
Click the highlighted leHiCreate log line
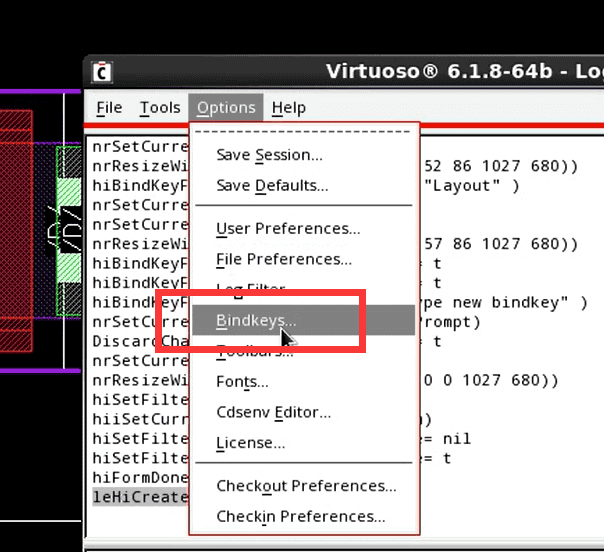coord(140,498)
